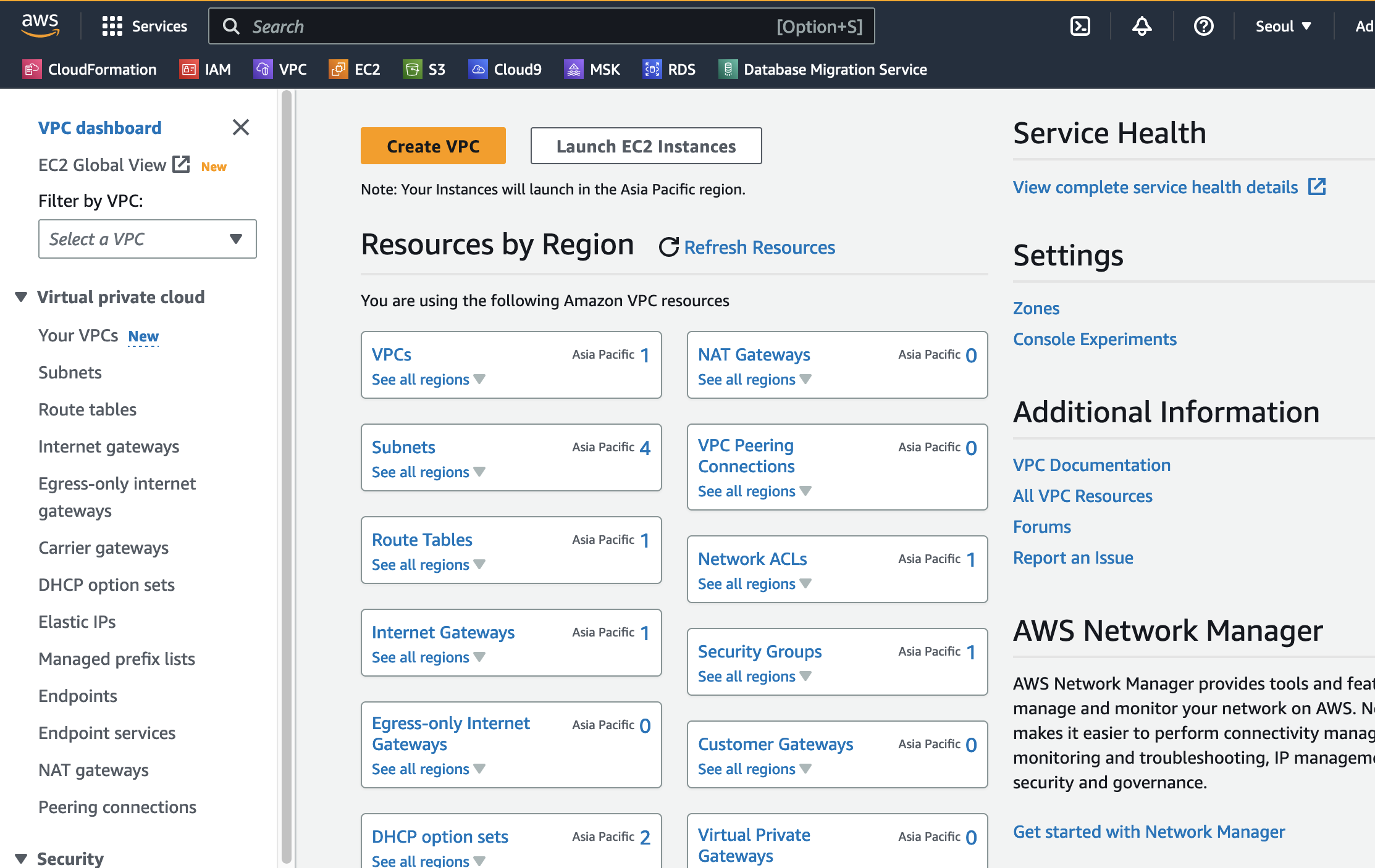Click into the top Search field
The image size is (1375, 868).
point(507,26)
